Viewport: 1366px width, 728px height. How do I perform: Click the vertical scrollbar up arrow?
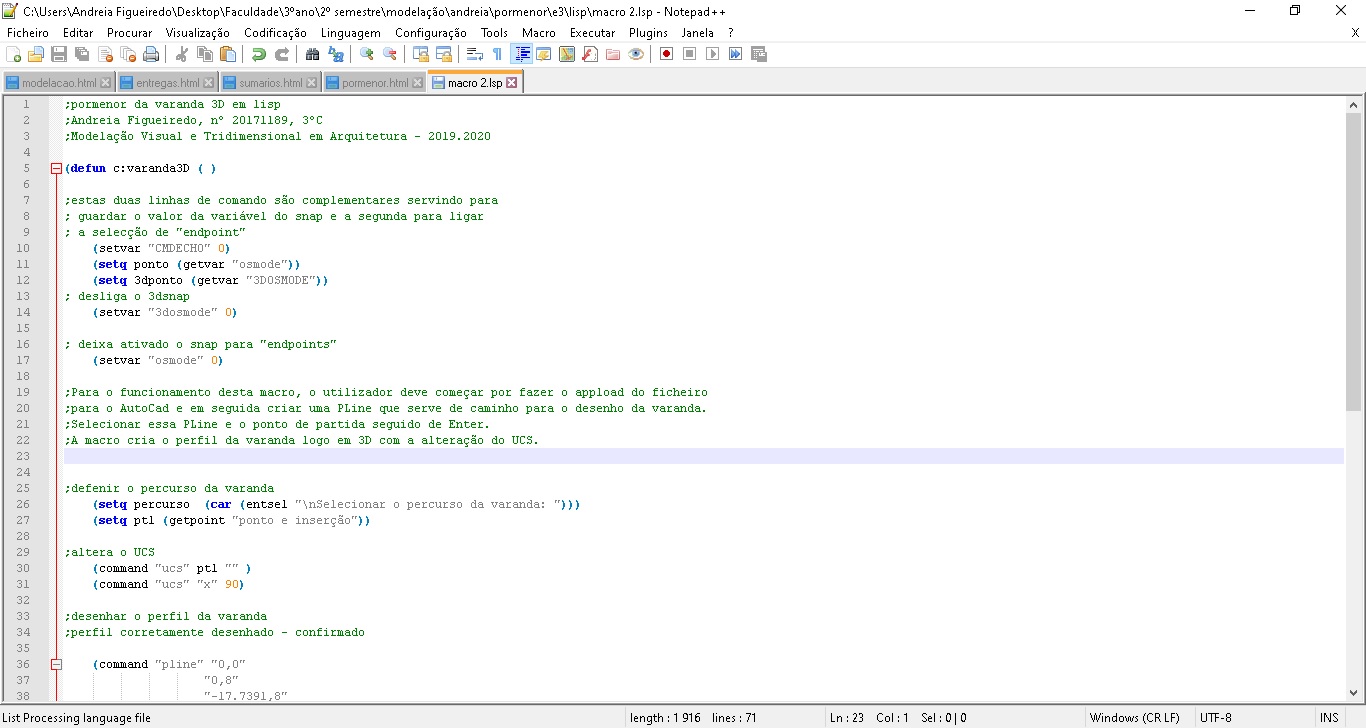point(1353,104)
